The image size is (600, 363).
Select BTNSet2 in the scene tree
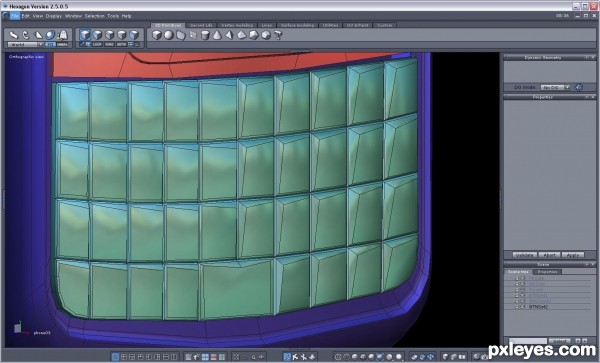tap(538, 307)
